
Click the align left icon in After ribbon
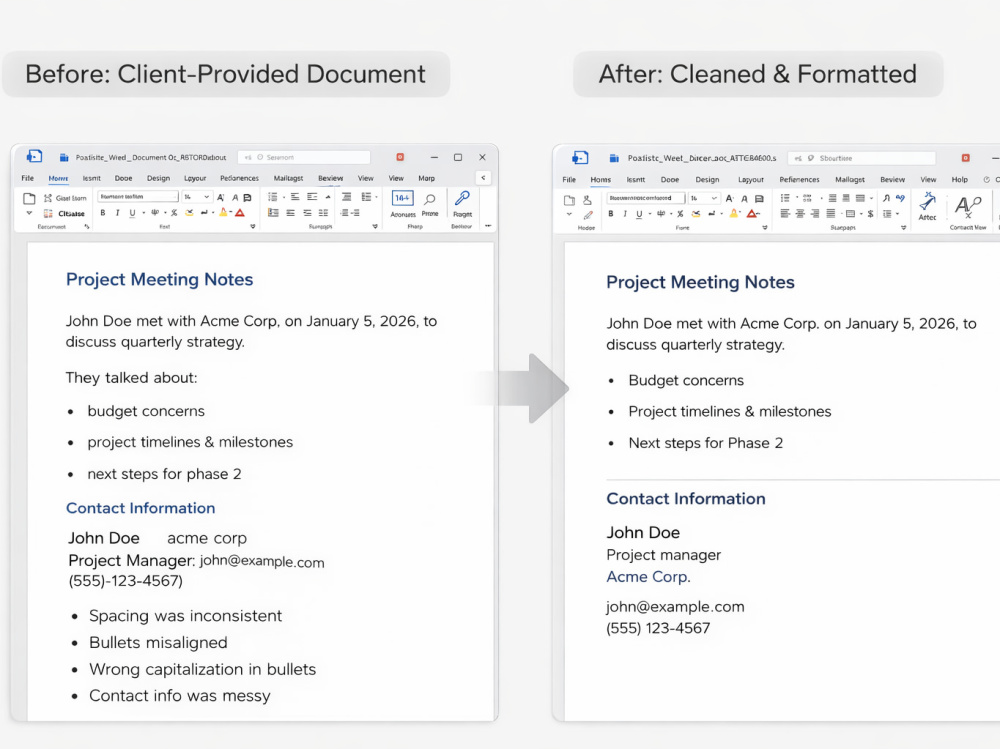785,214
